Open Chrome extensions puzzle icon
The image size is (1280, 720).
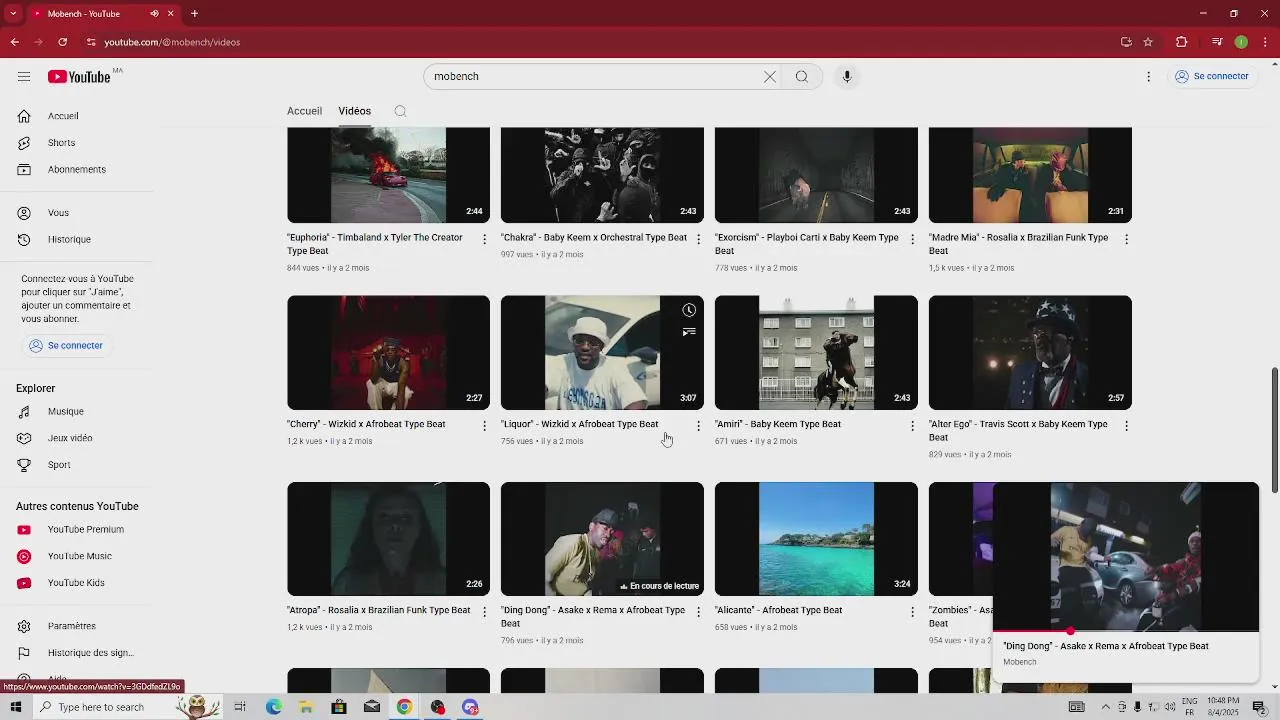click(x=1181, y=42)
